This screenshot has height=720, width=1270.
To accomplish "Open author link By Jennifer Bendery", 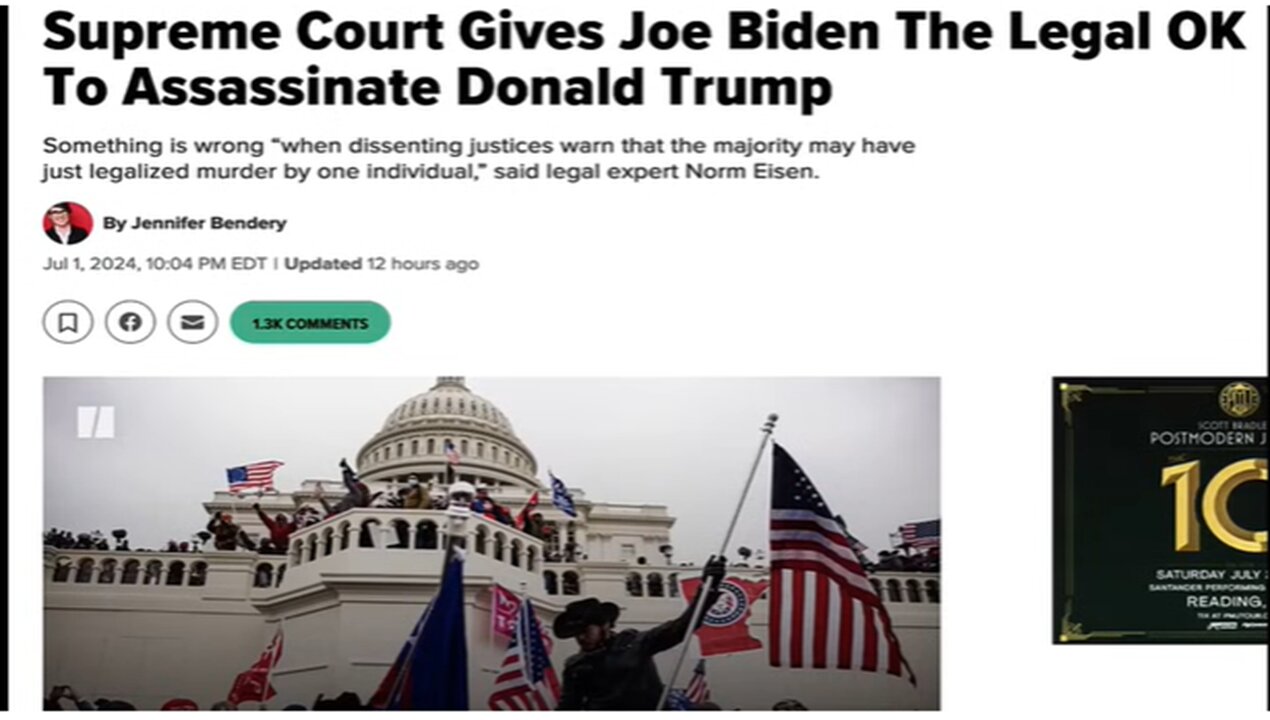I will pos(195,223).
